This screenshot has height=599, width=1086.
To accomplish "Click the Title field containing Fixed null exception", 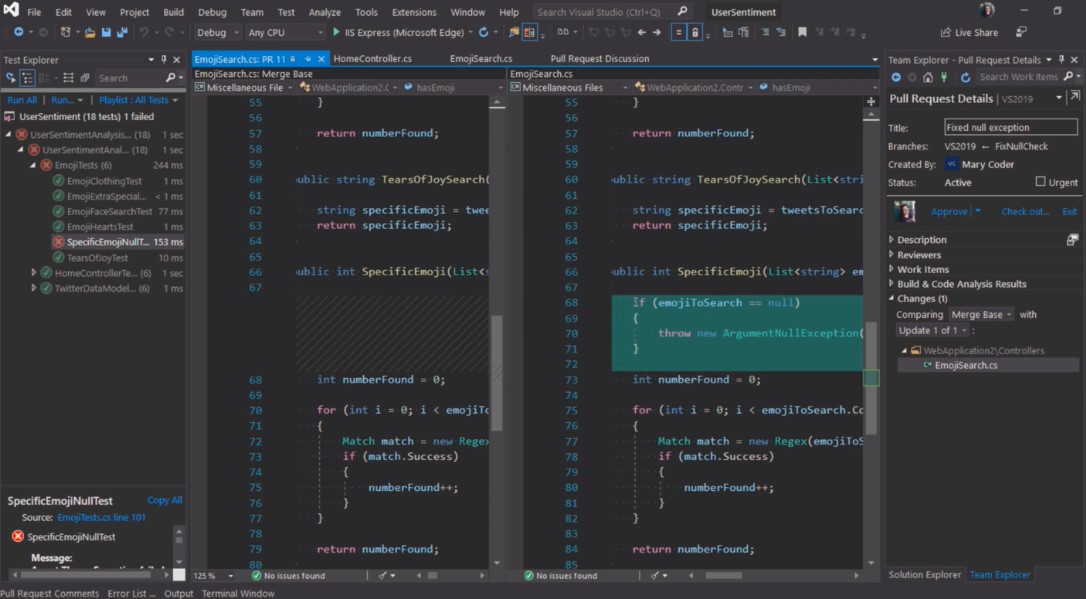I will pos(1011,127).
